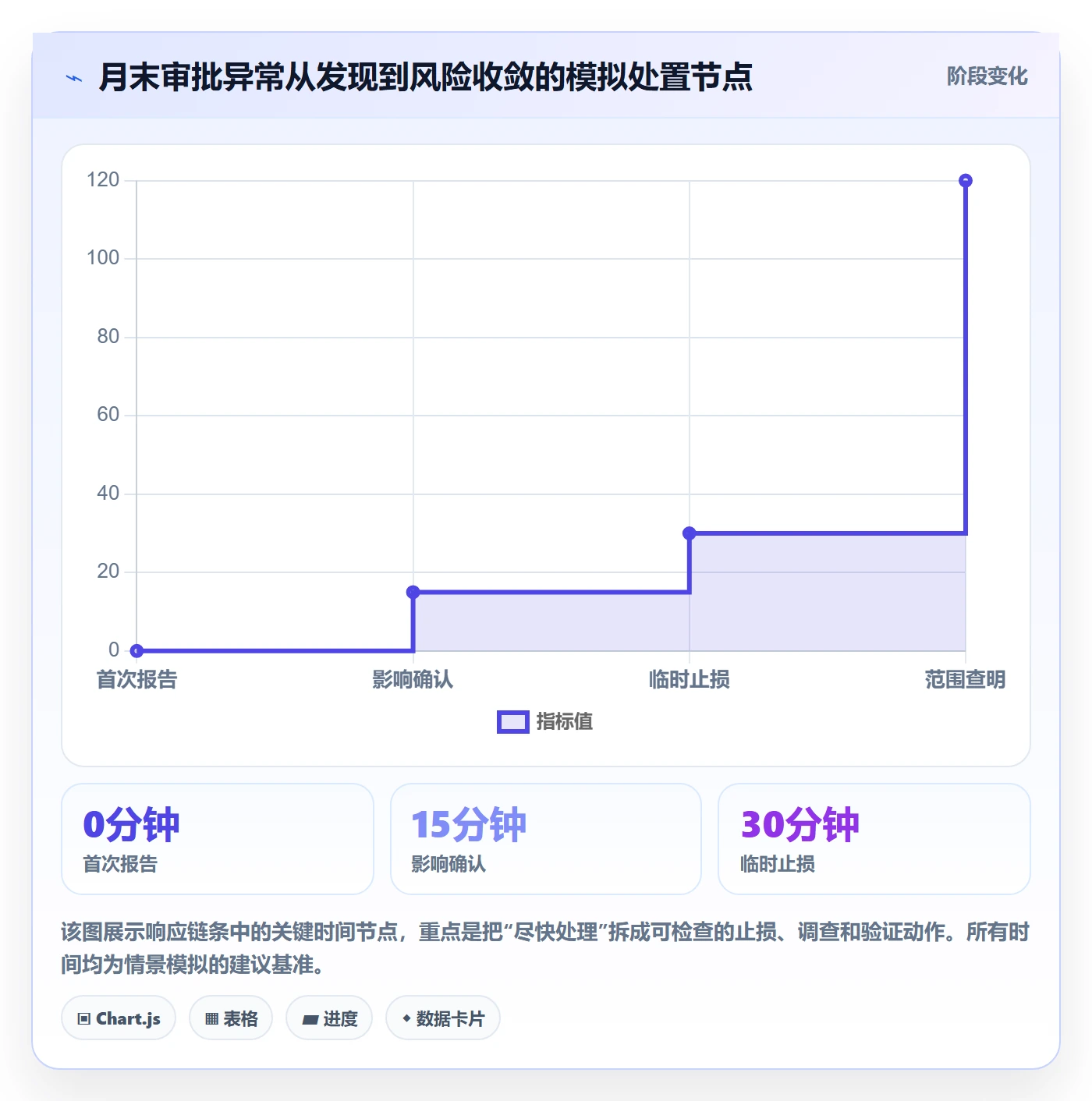Click the 首次报告 x-axis label
Screen dimensions: 1092x1101
(x=137, y=680)
